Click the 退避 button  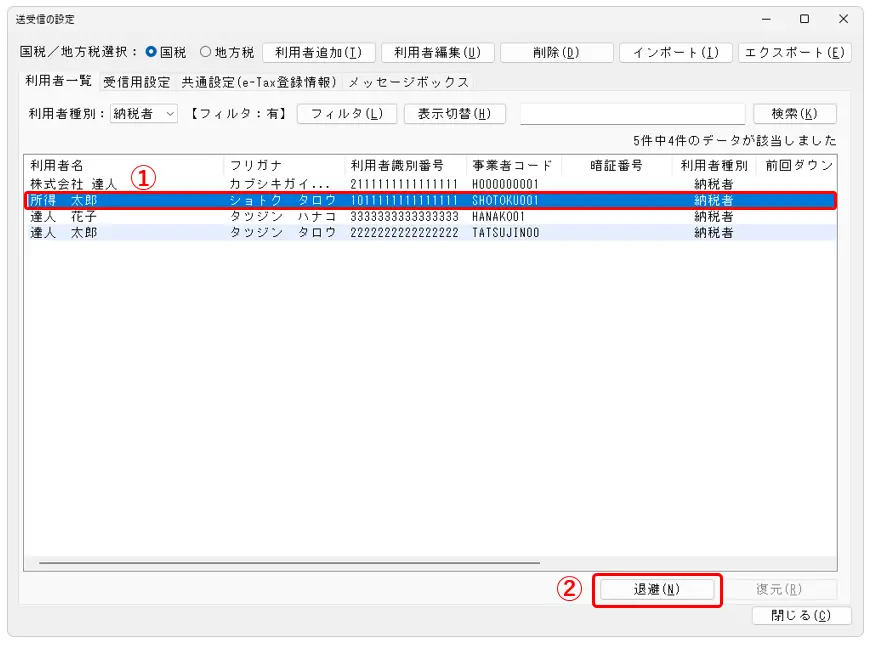point(656,590)
